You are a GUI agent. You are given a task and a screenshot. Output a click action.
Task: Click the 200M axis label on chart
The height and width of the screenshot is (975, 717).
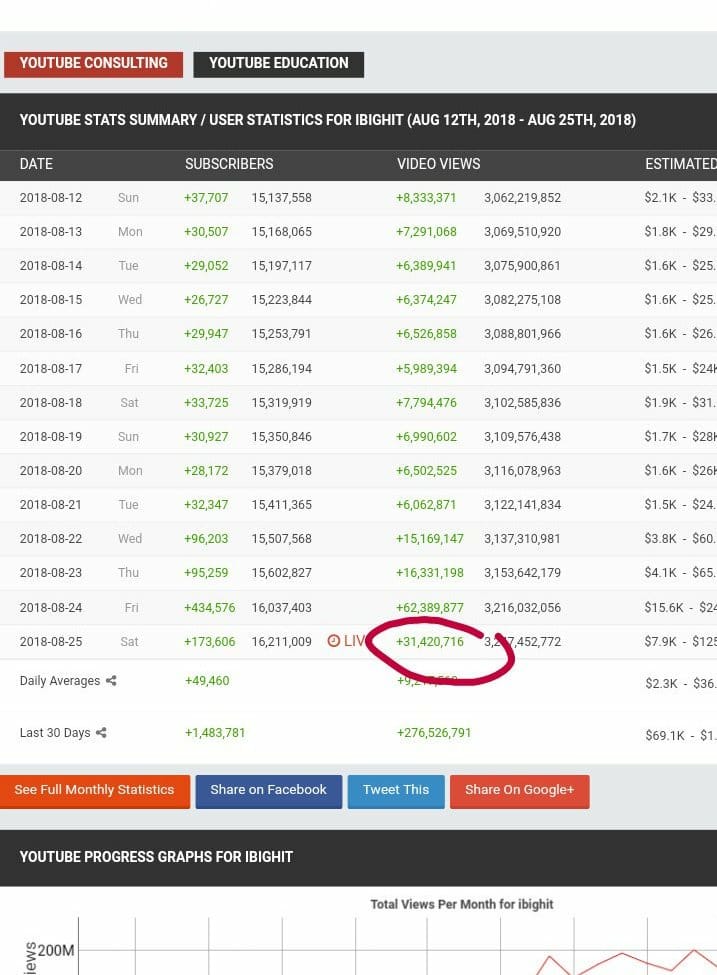(56, 951)
